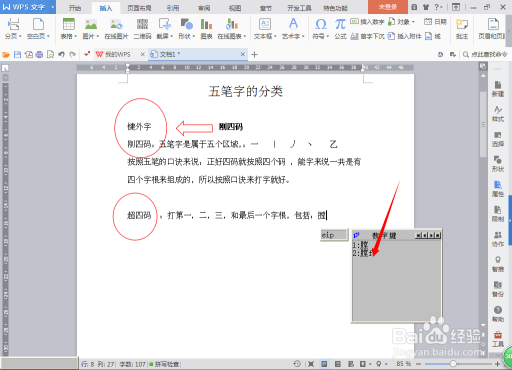Expand the 图片 dropdown arrow

click(x=97, y=36)
